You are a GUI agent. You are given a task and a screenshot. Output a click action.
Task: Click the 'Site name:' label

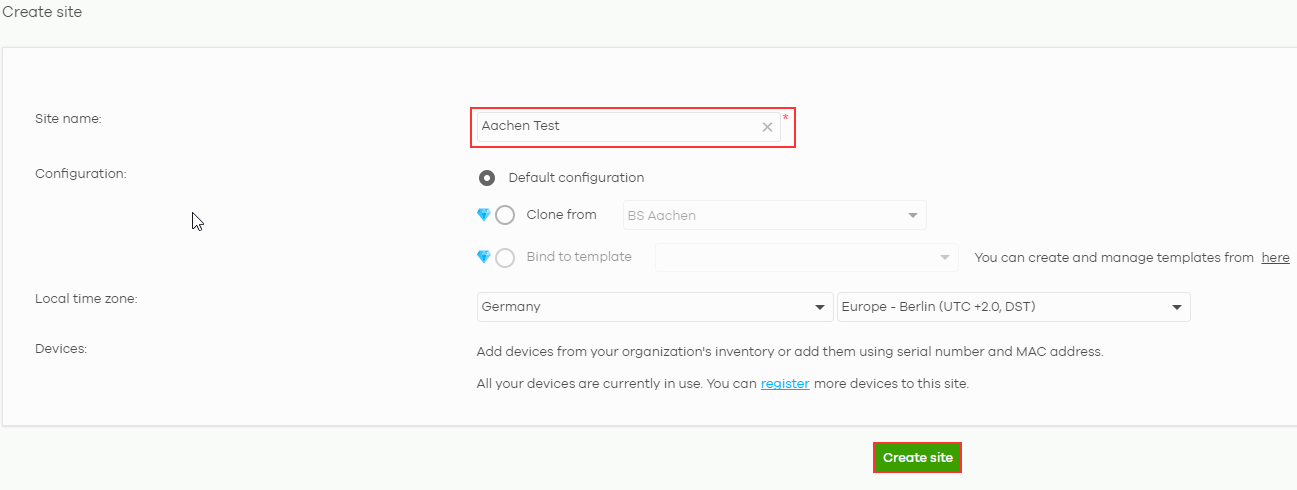click(x=69, y=119)
